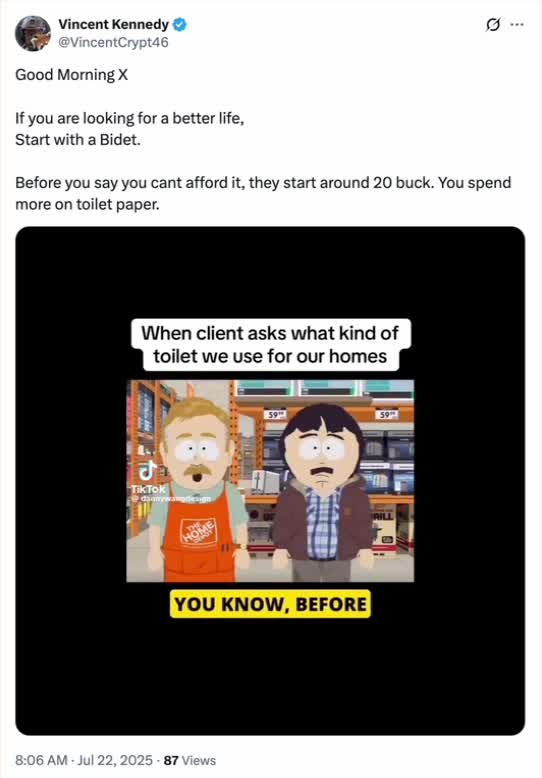Open the Grok slashed-circle icon
This screenshot has width=542, height=778.
pos(493,24)
